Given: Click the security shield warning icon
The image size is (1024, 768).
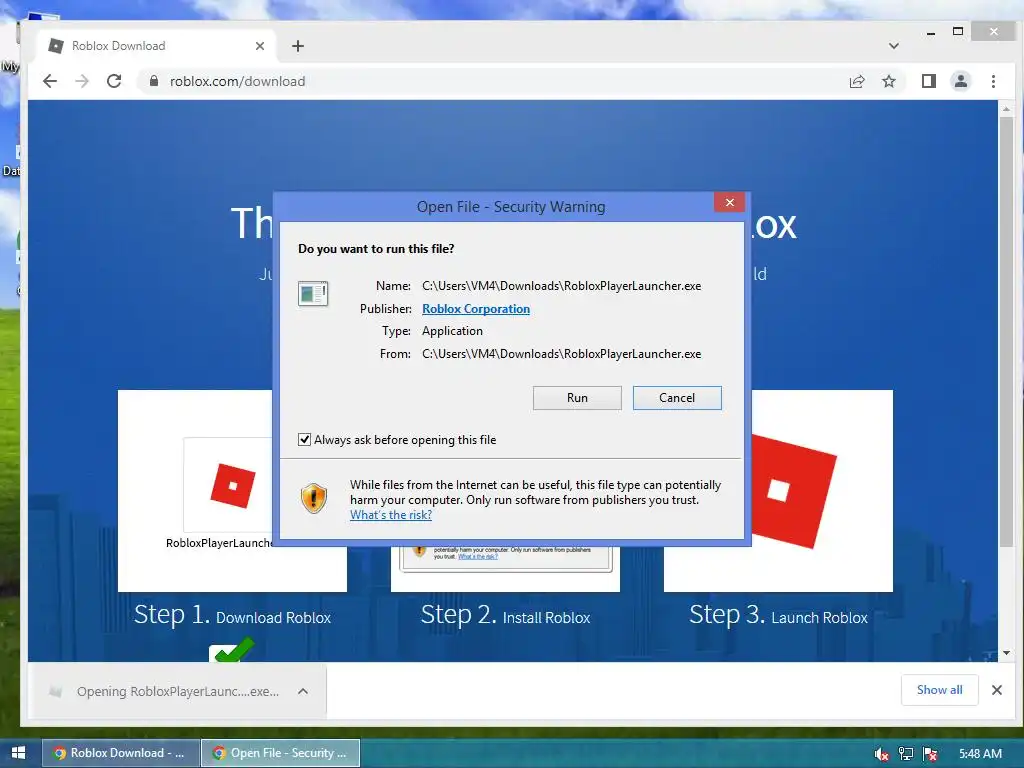Looking at the screenshot, I should pyautogui.click(x=313, y=498).
